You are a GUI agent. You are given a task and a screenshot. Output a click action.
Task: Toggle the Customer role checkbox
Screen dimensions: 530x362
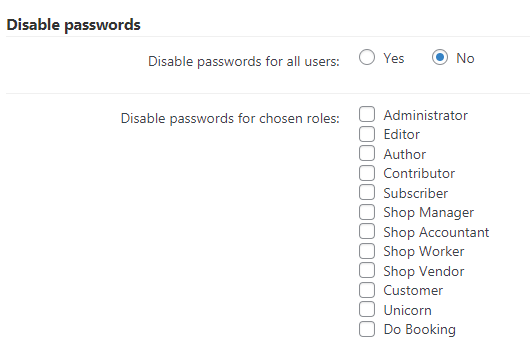[367, 290]
